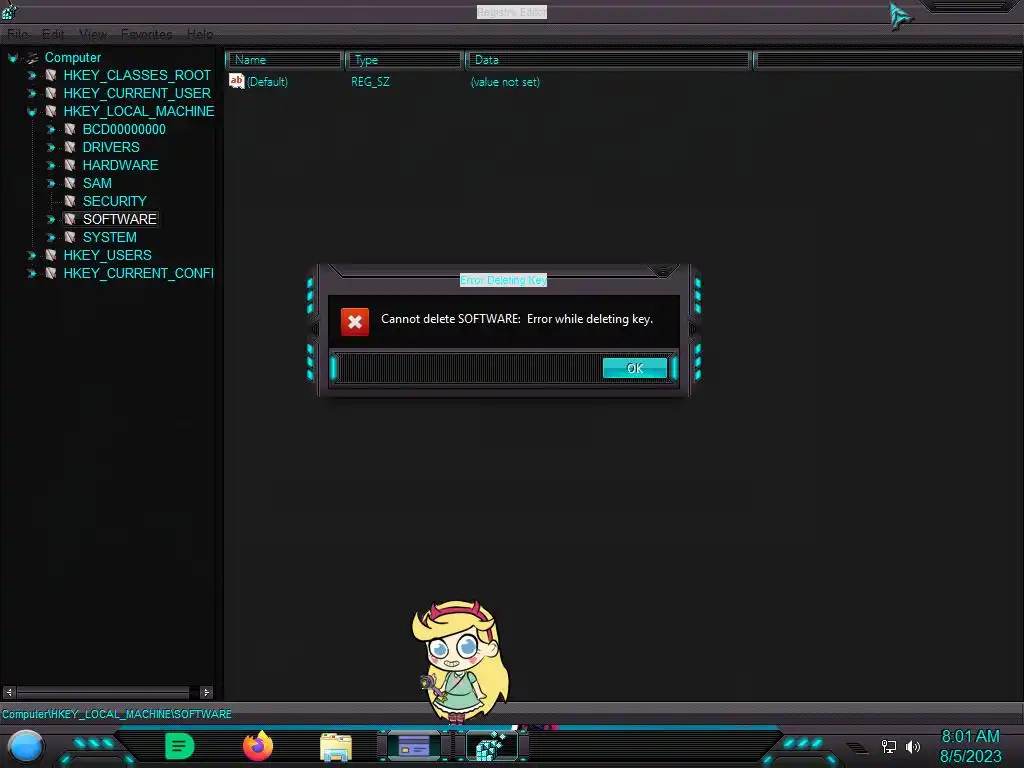Launch Firefox from the taskbar
The width and height of the screenshot is (1024, 768).
coord(257,746)
